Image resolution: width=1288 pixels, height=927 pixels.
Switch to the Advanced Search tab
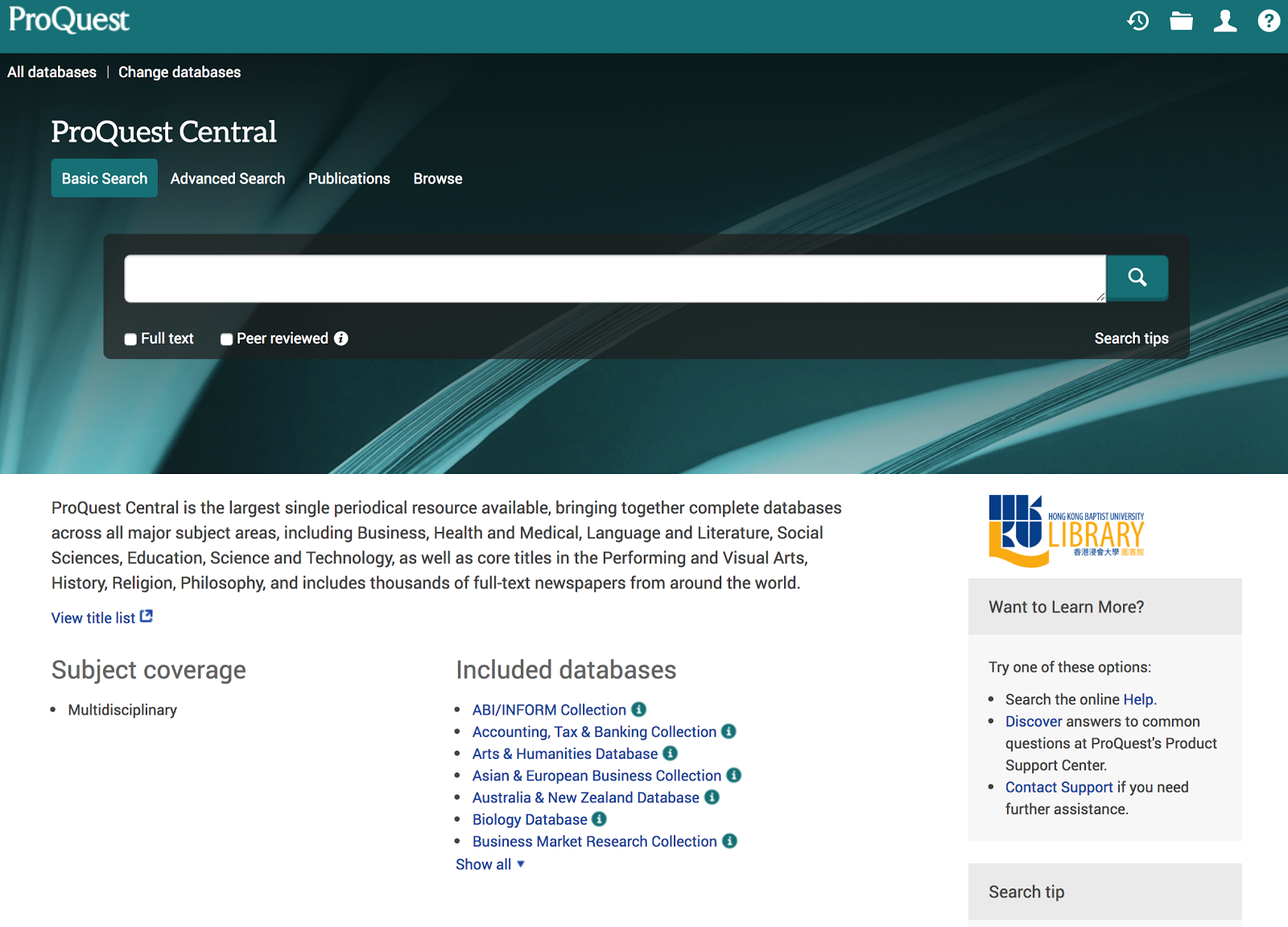[x=228, y=179]
